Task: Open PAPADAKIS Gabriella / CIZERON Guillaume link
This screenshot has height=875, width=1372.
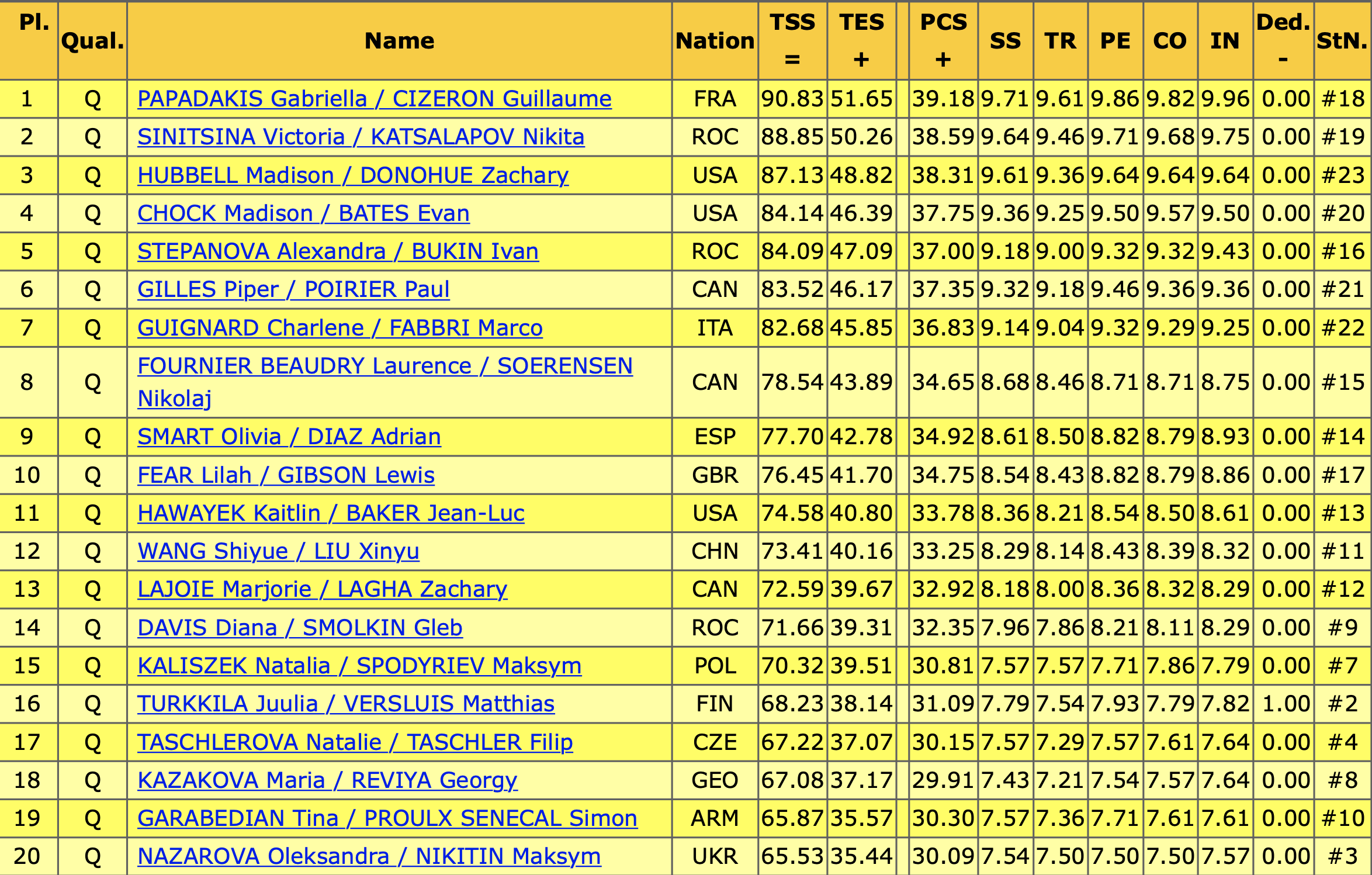Action: [x=374, y=99]
